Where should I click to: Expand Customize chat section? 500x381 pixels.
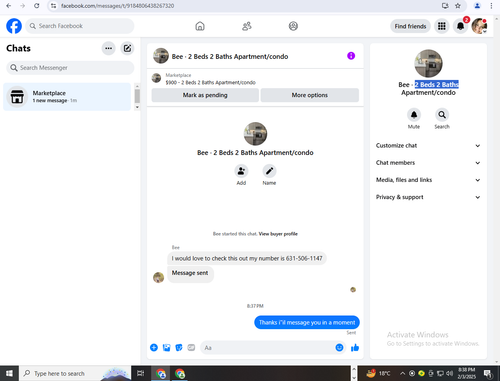click(428, 146)
